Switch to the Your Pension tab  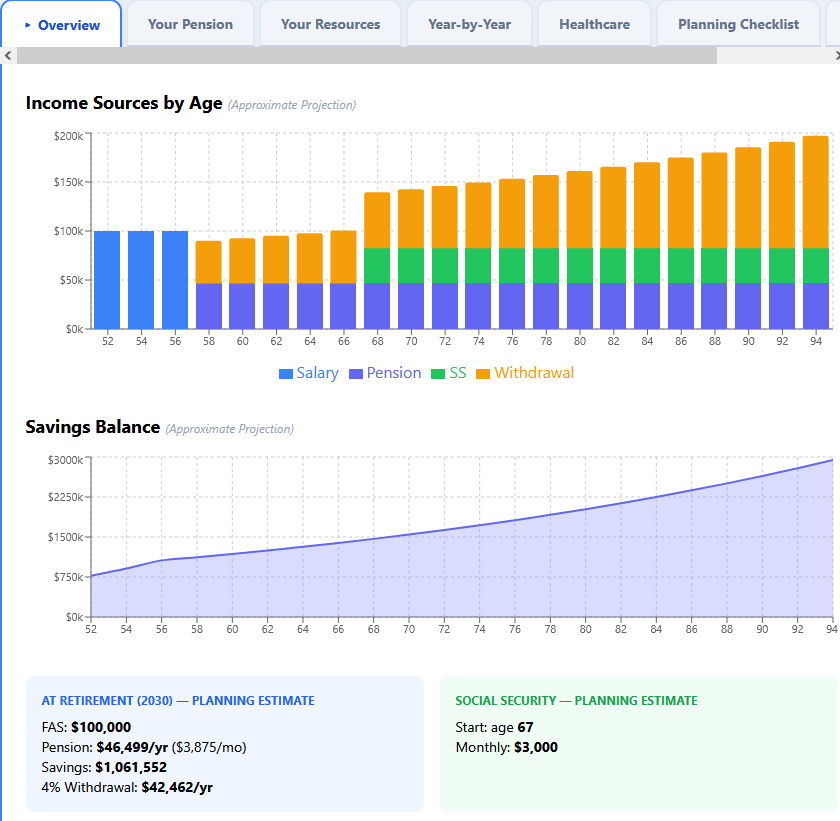(x=190, y=23)
